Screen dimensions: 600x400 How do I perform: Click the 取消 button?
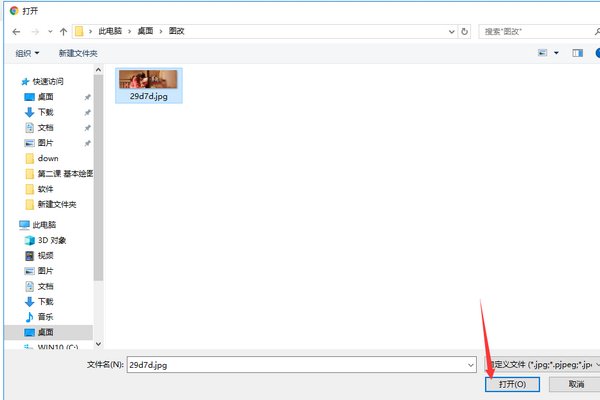pos(576,384)
